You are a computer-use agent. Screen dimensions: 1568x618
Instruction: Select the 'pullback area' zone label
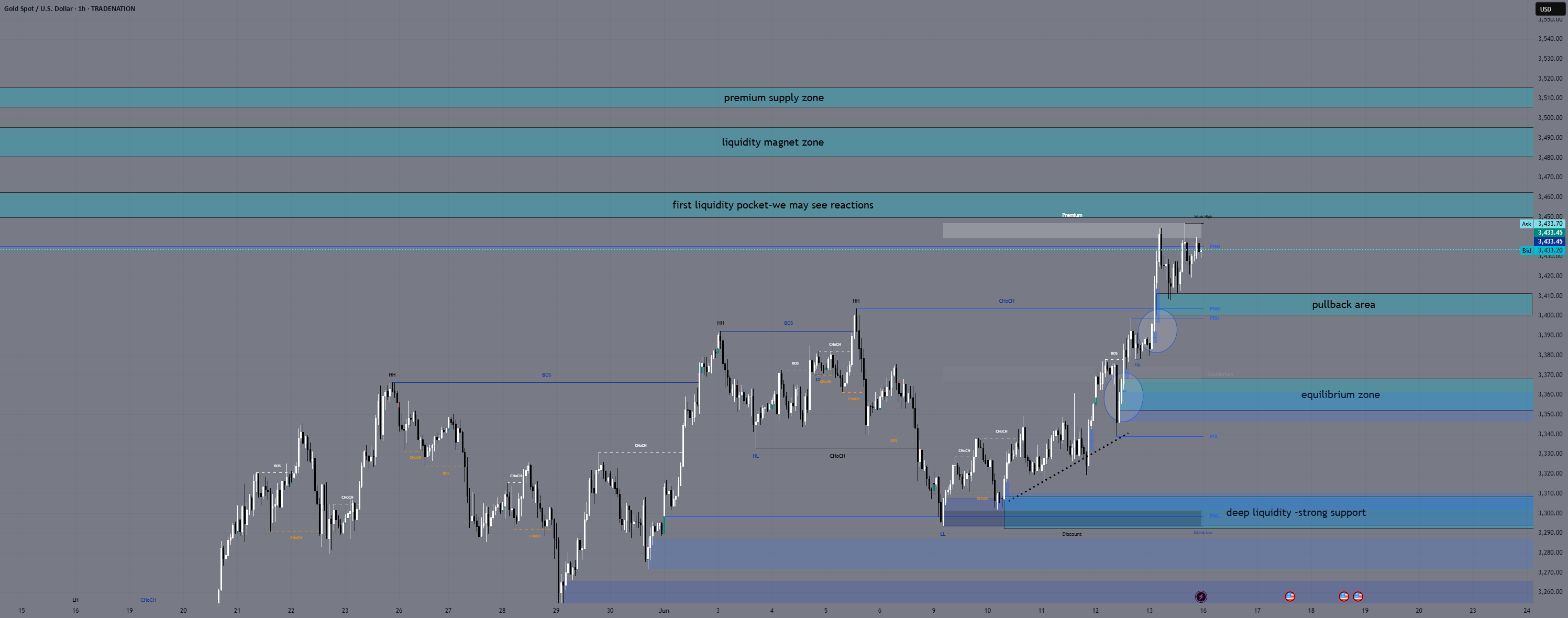click(x=1343, y=304)
